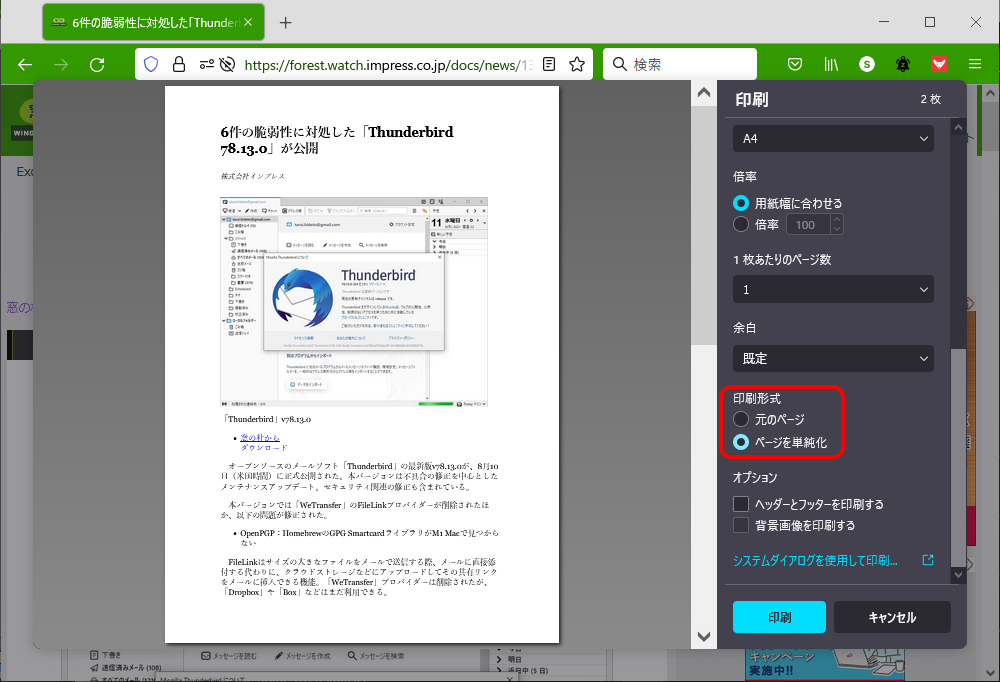This screenshot has width=1000, height=682.
Task: Click the tracking protection shield icon
Action: pyautogui.click(x=150, y=63)
